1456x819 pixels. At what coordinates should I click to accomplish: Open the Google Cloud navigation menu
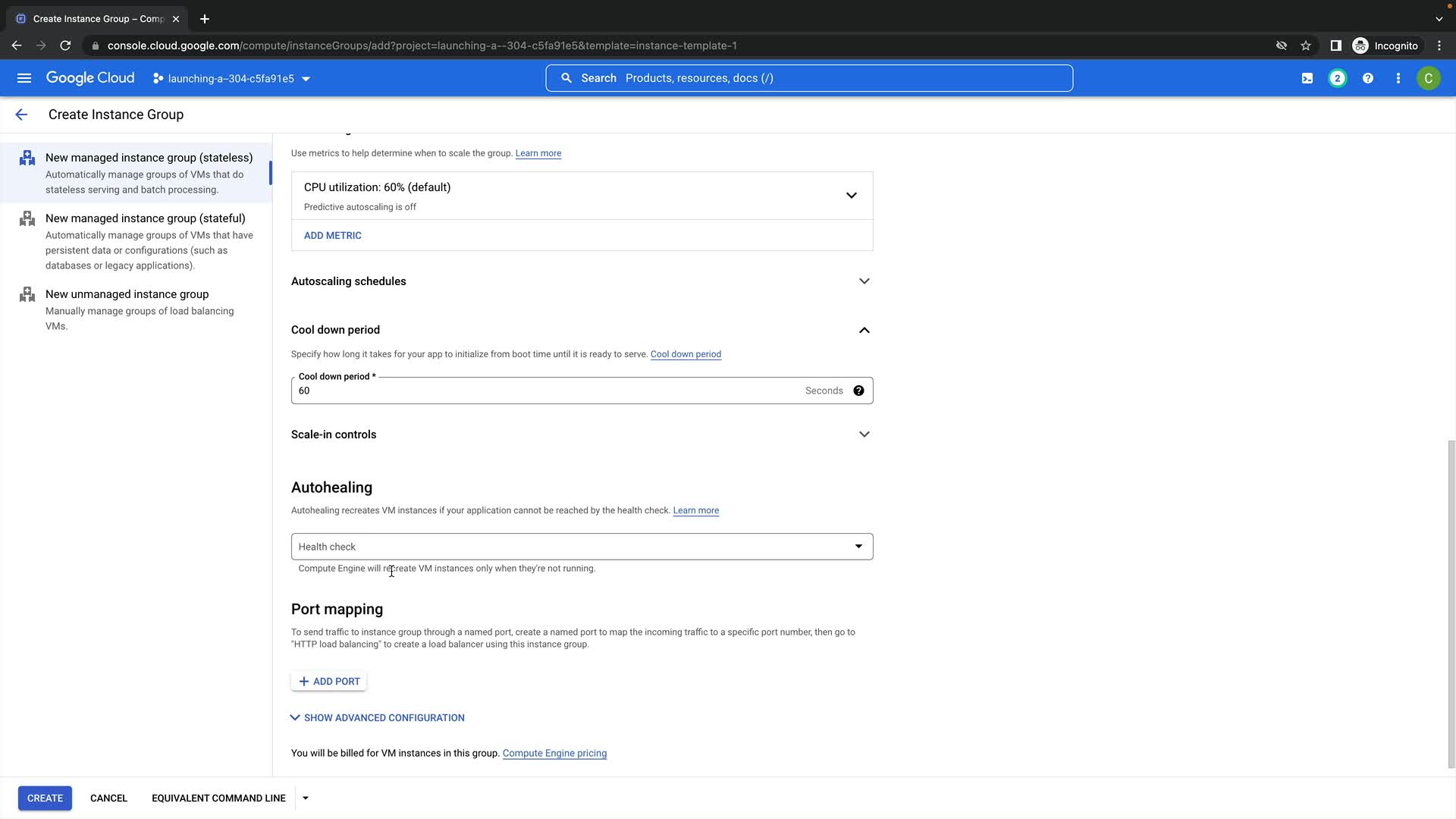pos(24,78)
